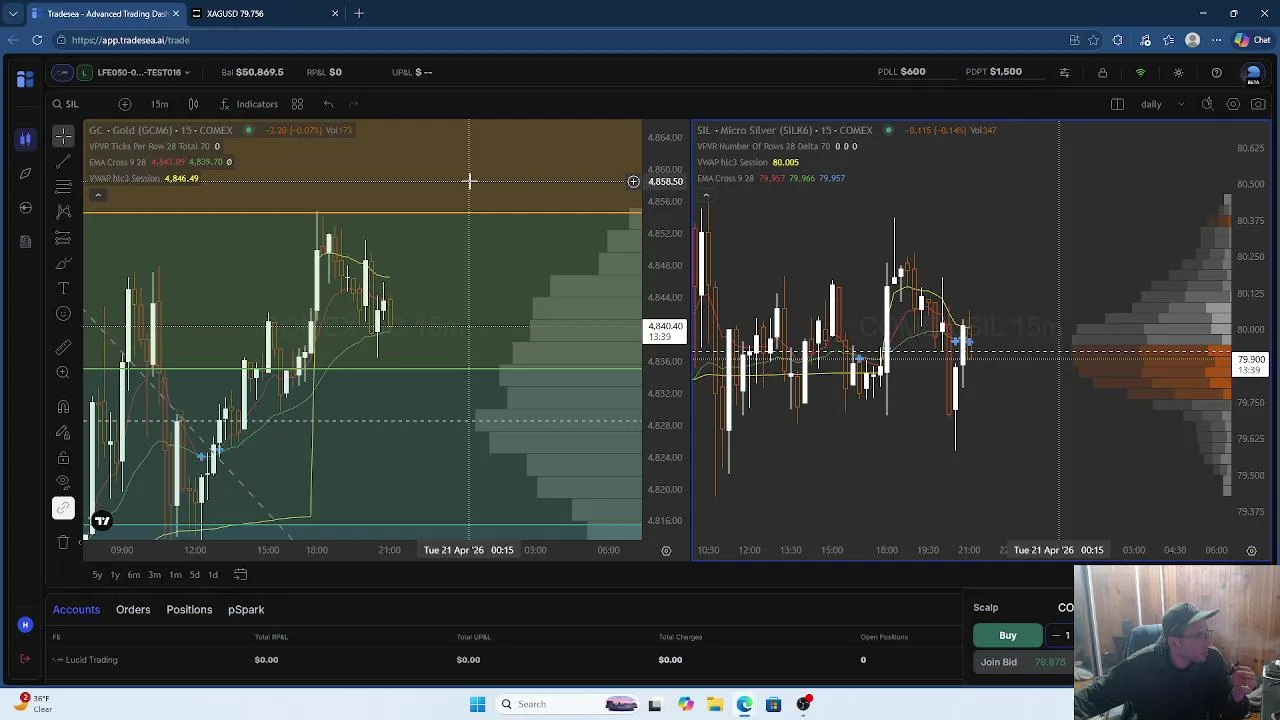The height and width of the screenshot is (720, 1280).
Task: Open Gold chart time axis settings gear
Action: point(666,550)
